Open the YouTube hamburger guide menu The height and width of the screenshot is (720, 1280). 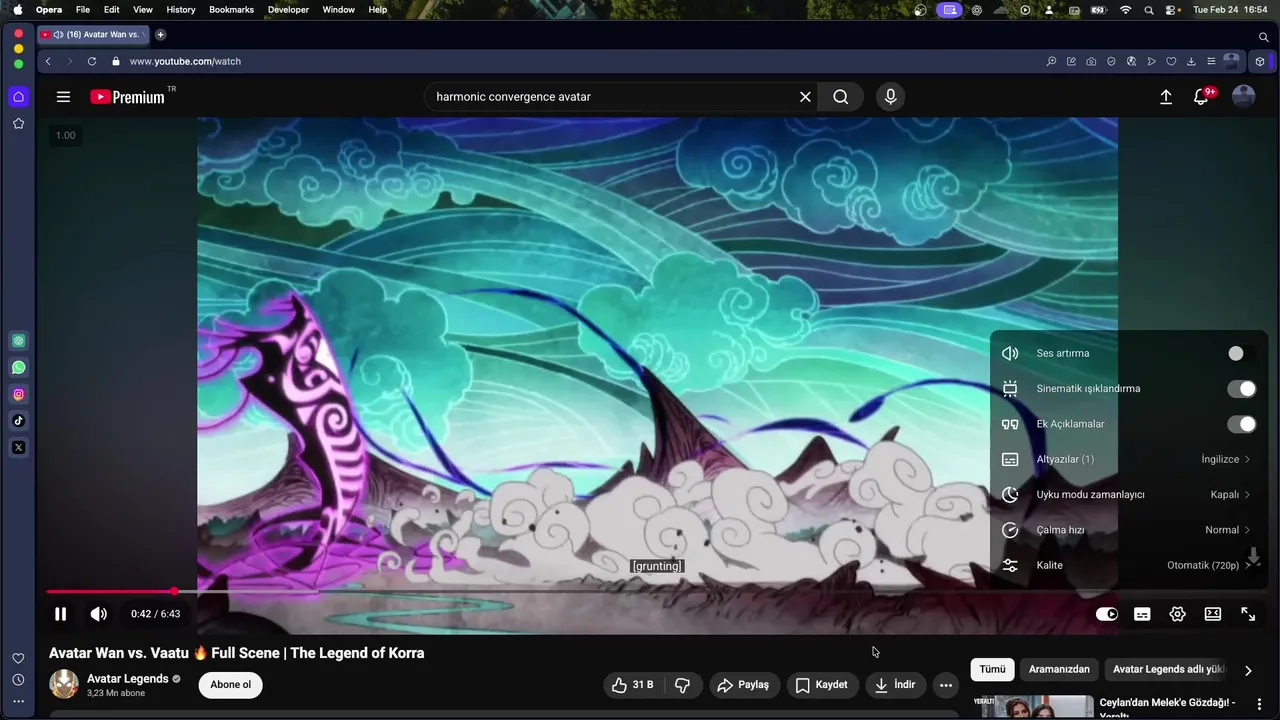(x=63, y=97)
